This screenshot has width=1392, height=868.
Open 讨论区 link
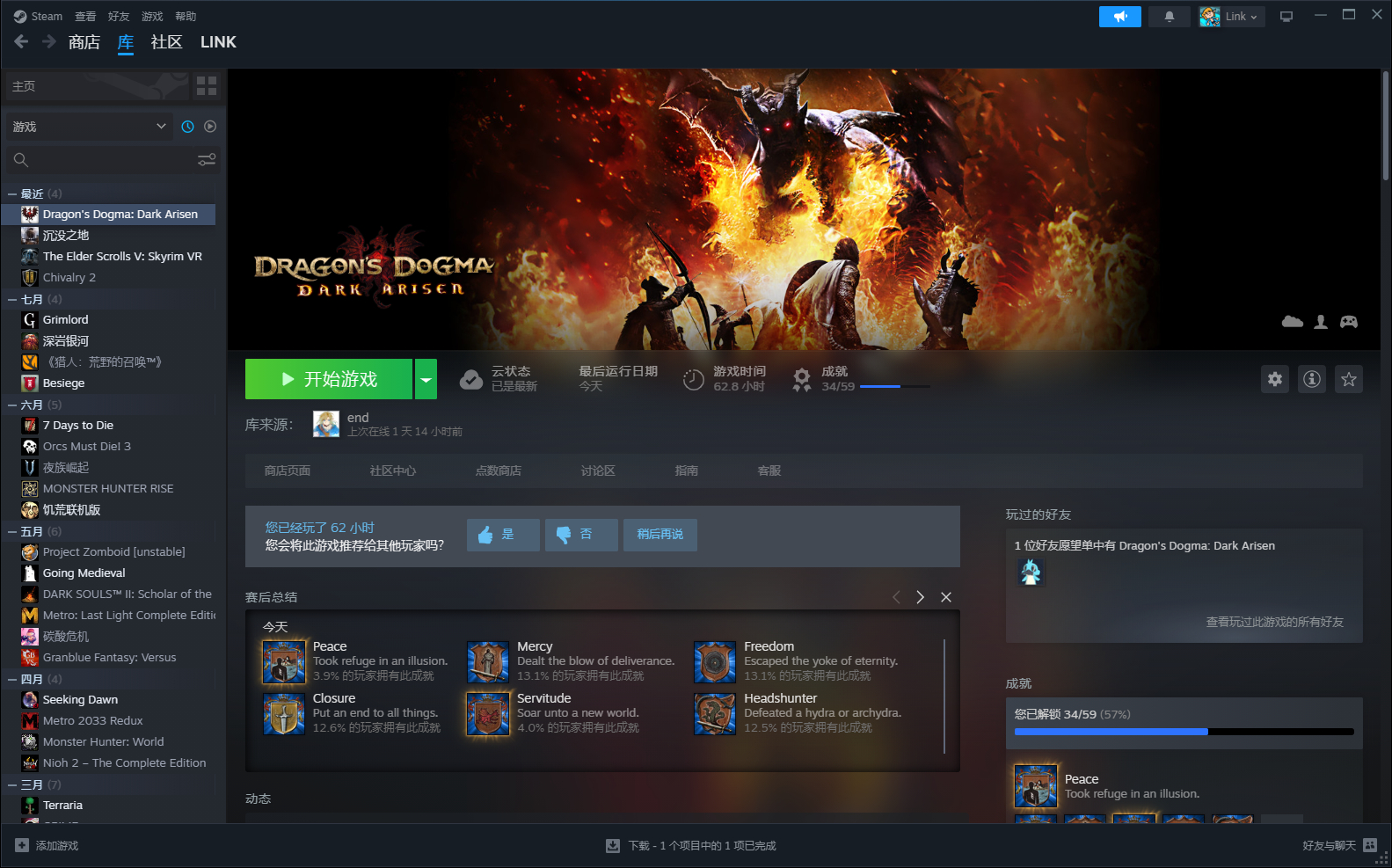pyautogui.click(x=598, y=470)
